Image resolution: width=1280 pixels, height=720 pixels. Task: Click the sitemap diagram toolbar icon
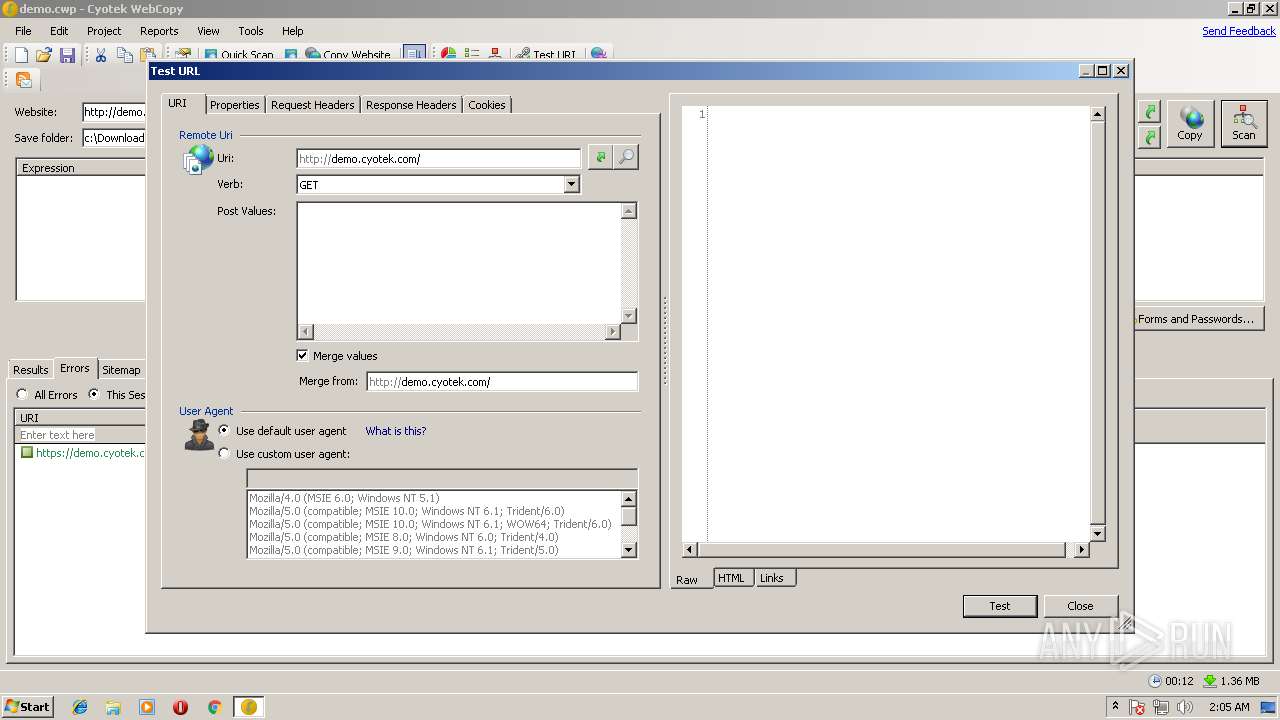click(495, 54)
